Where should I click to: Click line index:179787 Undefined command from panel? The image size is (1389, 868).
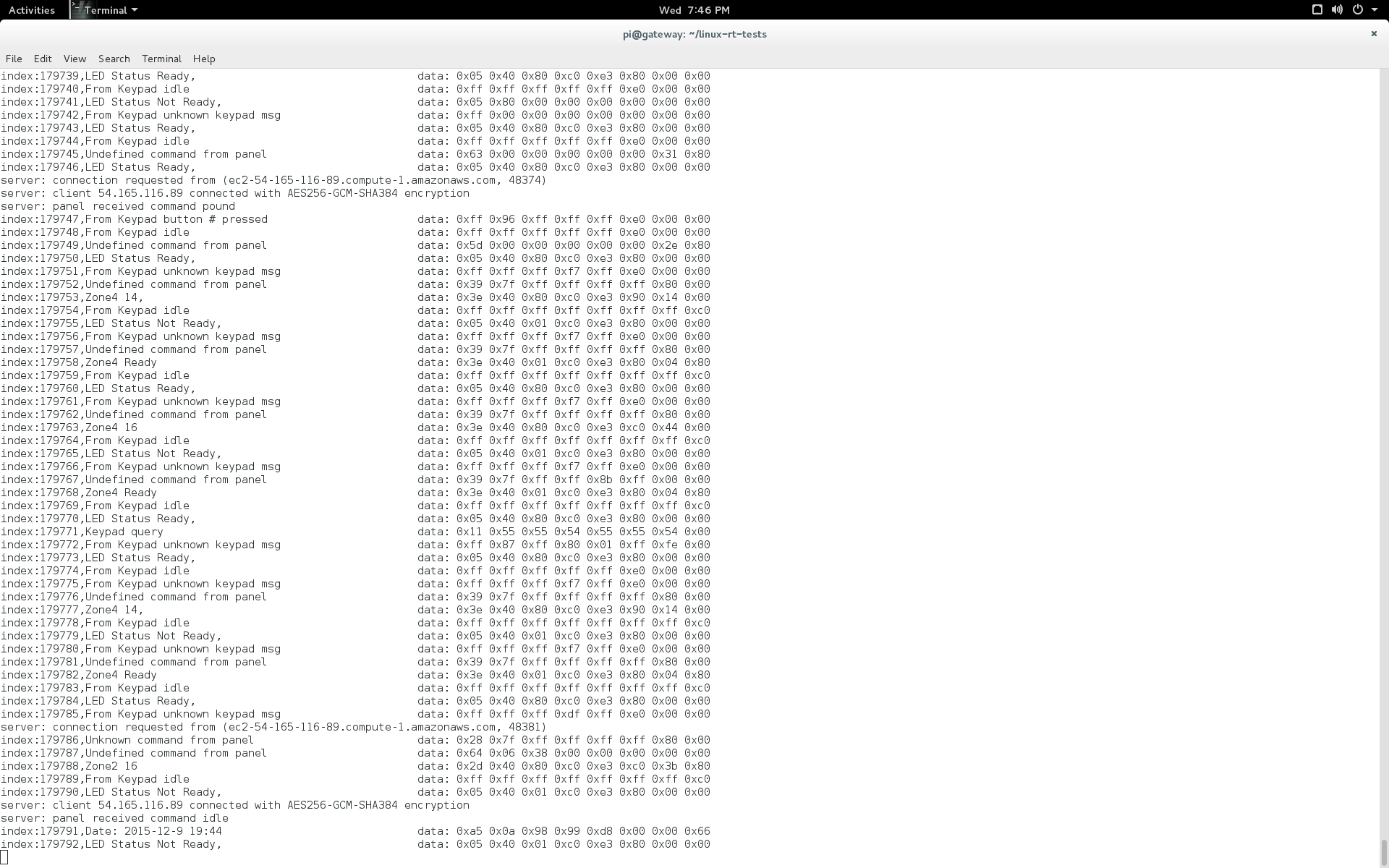(x=355, y=753)
